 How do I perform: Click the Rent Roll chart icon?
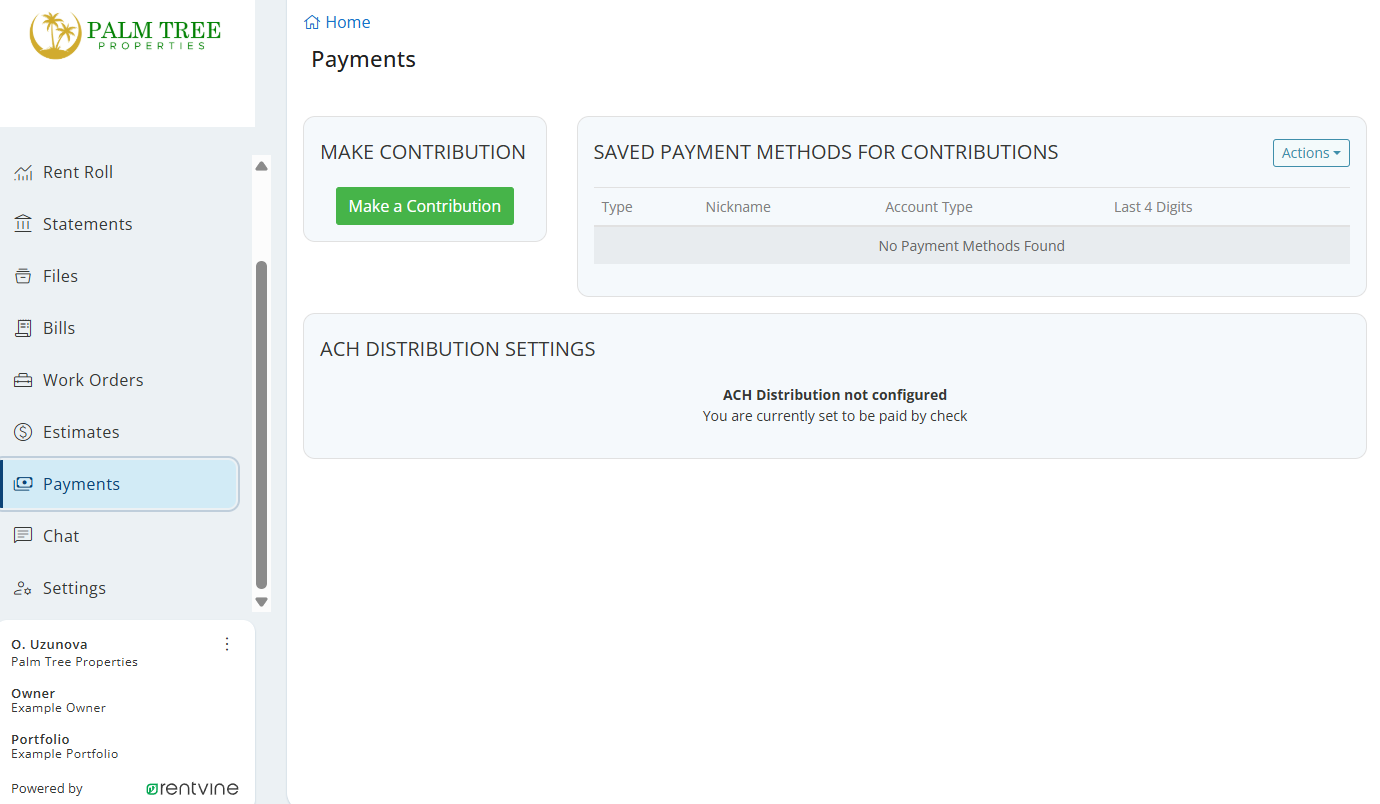[x=23, y=173]
